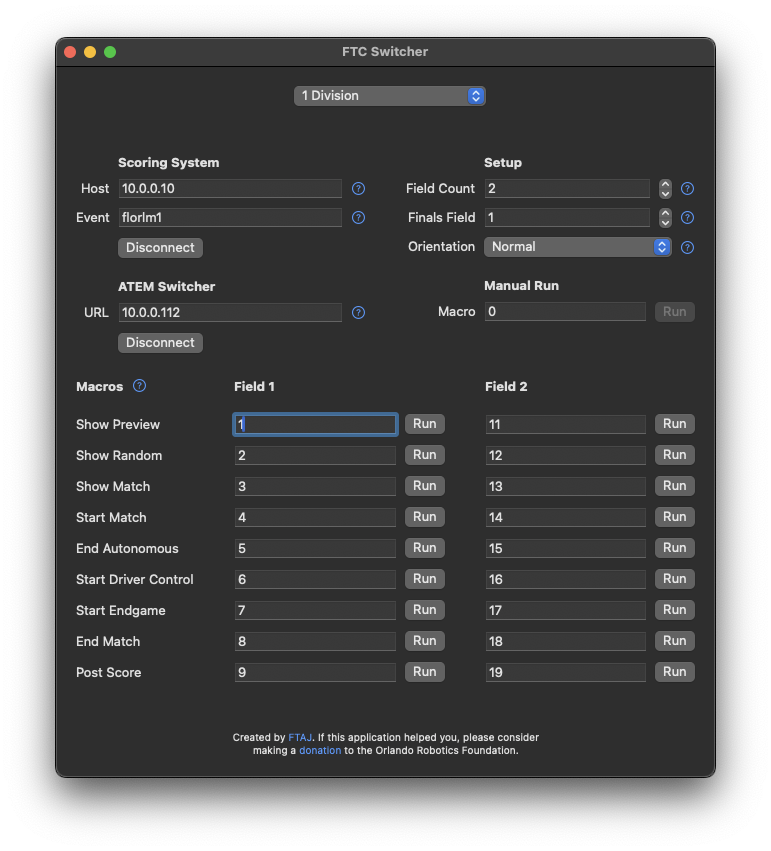This screenshot has width=771, height=851.
Task: Focus Start Endgame Field 2 macro field
Action: coord(565,610)
